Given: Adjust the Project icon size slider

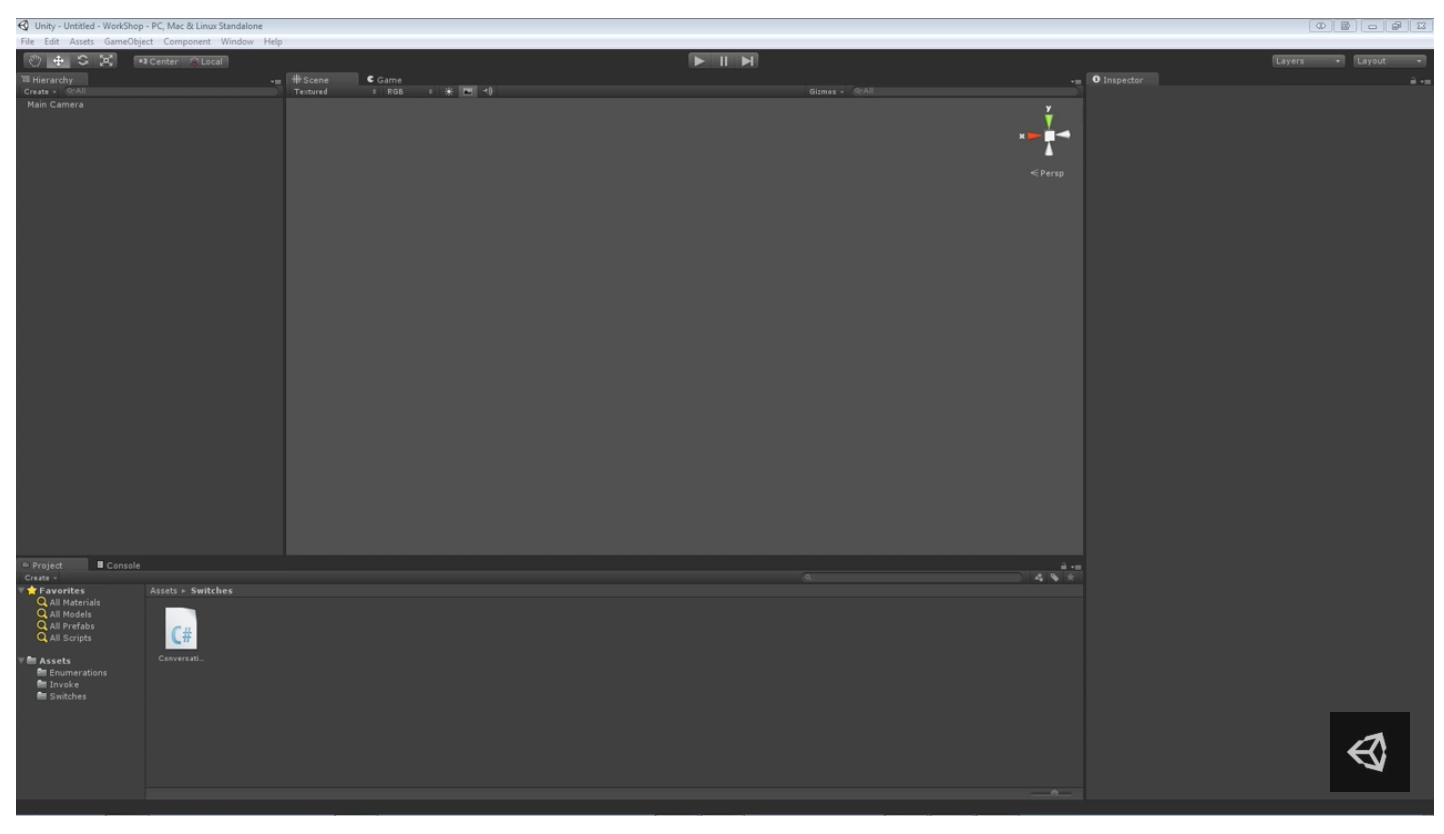Looking at the screenshot, I should coord(1052,793).
